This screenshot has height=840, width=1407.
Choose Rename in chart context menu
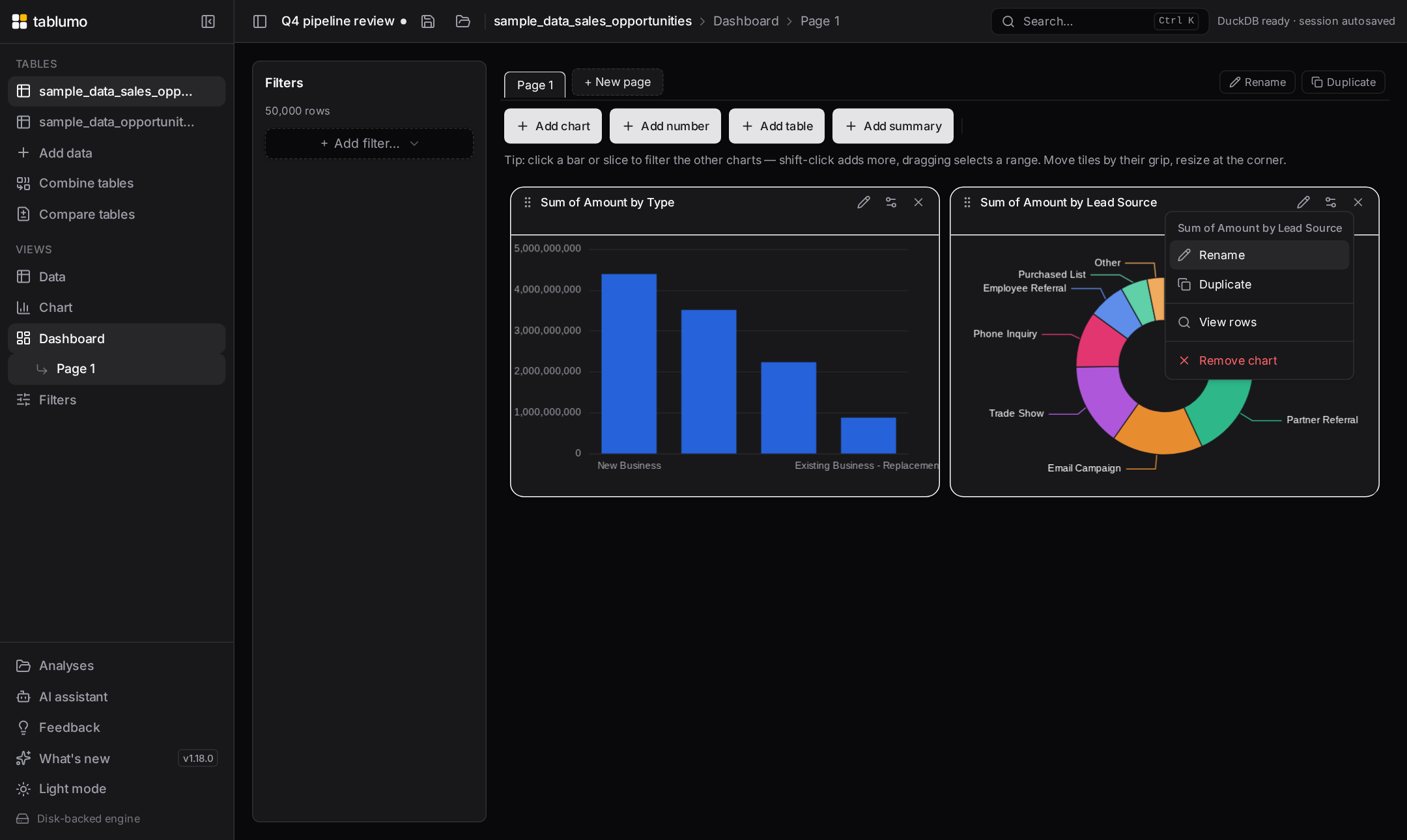pos(1259,255)
